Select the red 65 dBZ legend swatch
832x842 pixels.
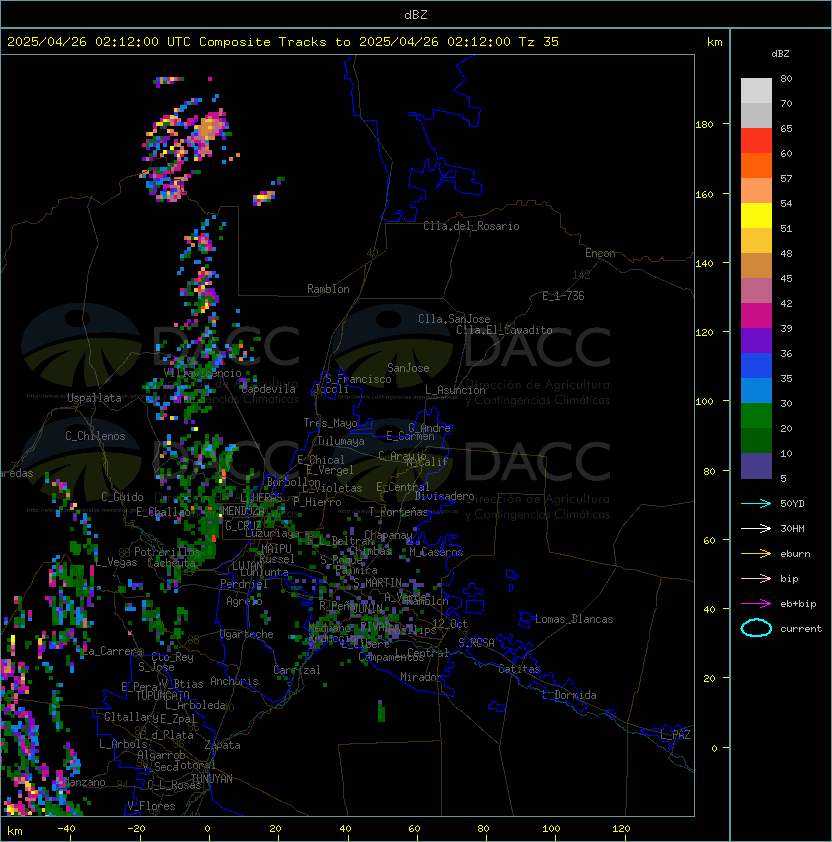point(756,140)
